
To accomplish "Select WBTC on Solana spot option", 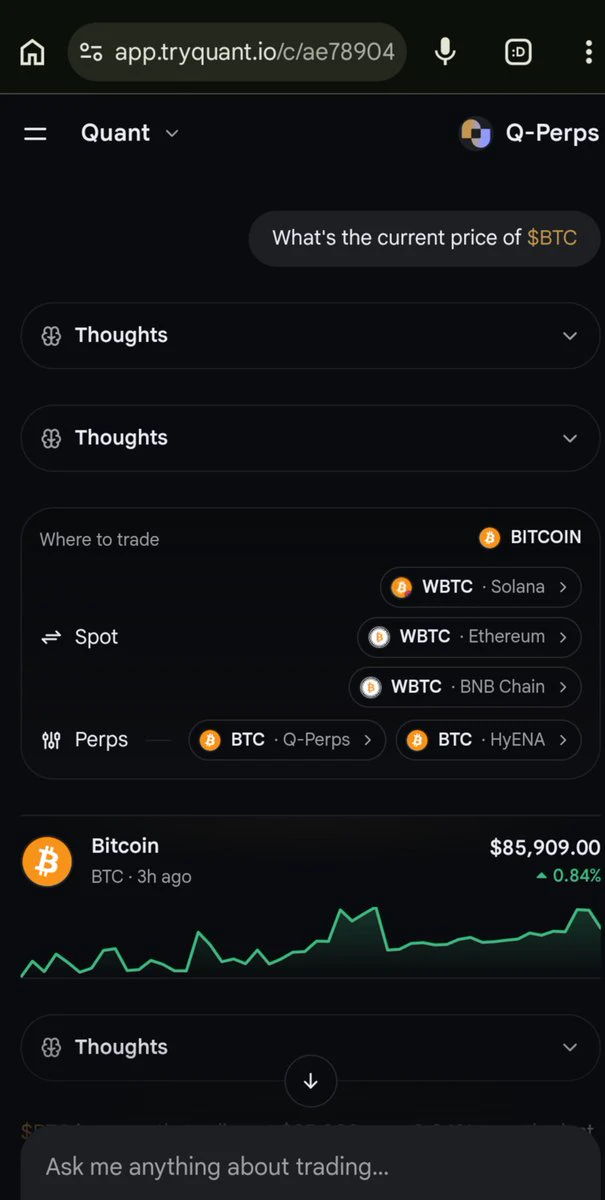I will 481,587.
